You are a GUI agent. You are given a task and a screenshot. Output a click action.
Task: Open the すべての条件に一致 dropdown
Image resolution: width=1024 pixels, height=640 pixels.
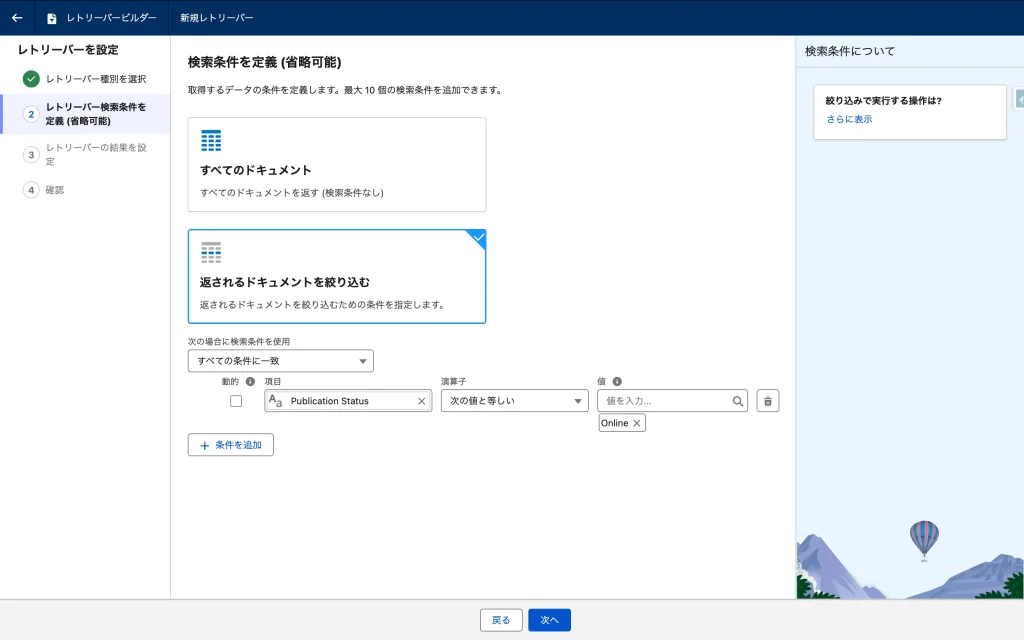281,361
